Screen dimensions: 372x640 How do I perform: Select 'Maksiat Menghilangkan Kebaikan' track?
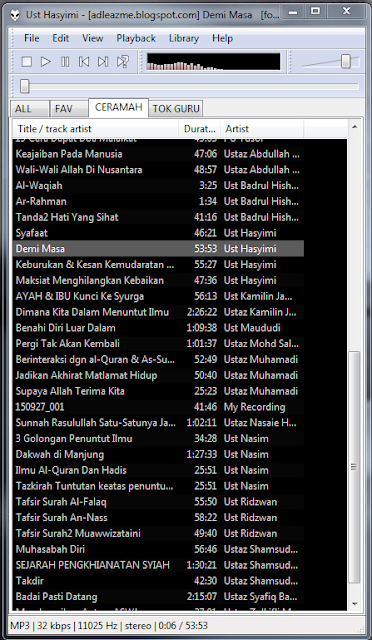pos(158,280)
